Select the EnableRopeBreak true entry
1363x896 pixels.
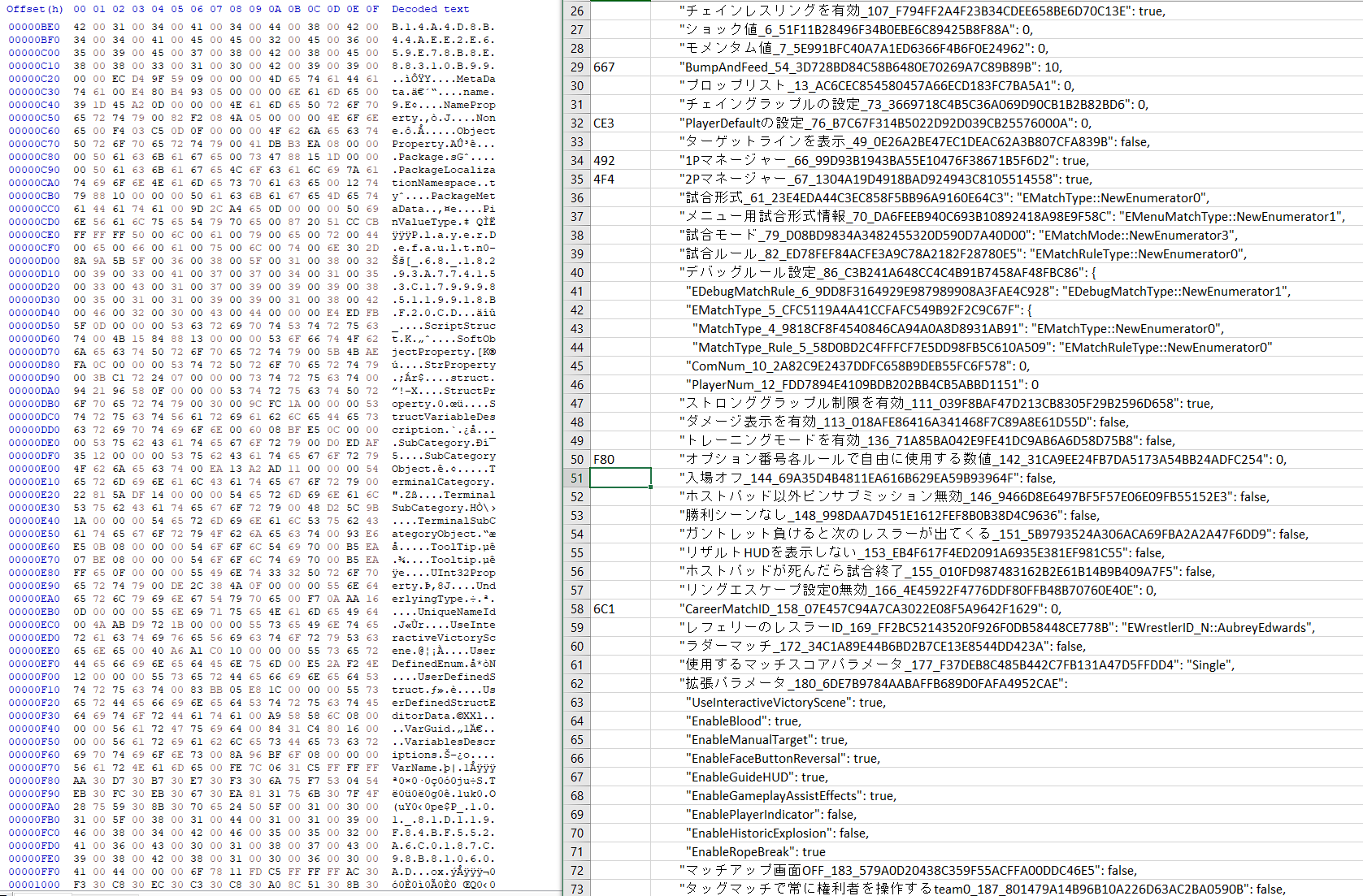click(753, 851)
